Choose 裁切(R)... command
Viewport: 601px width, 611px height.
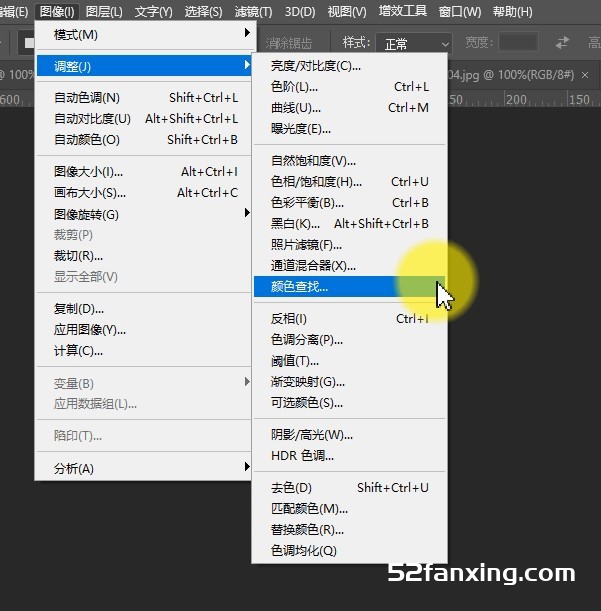click(144, 256)
